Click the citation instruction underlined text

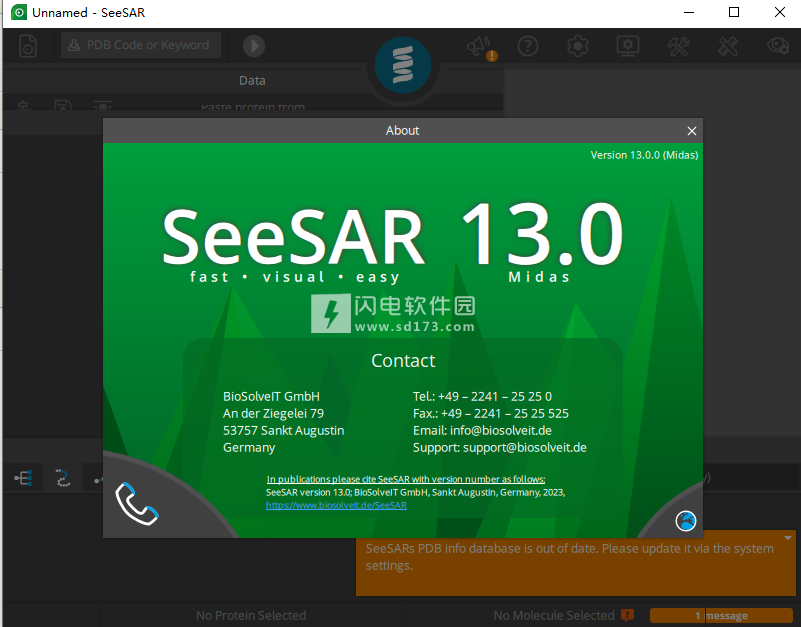[x=406, y=479]
